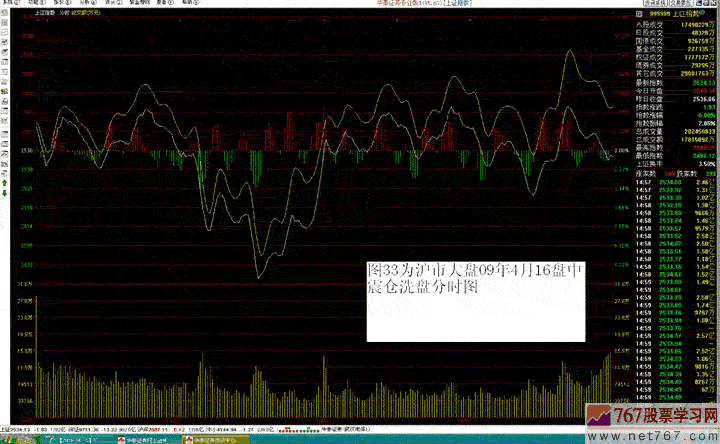
Task: Click the 指数涨幅 row
Action: 675,116
